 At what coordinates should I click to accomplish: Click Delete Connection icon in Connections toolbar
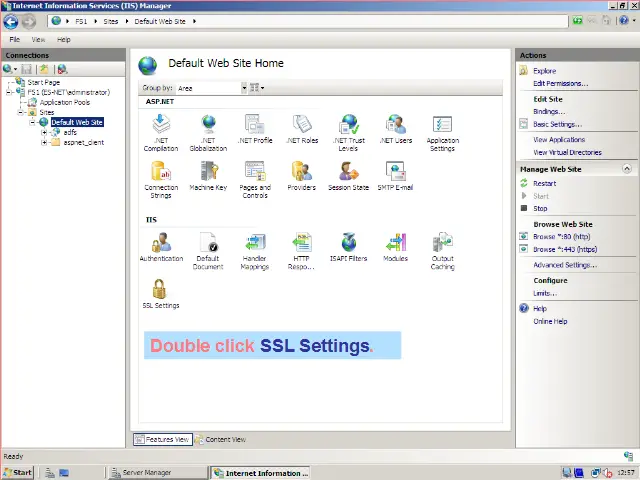click(62, 69)
